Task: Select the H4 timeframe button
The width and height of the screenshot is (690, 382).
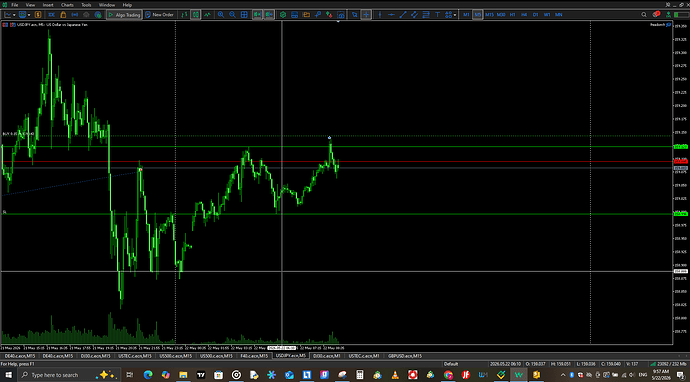Action: click(x=524, y=15)
